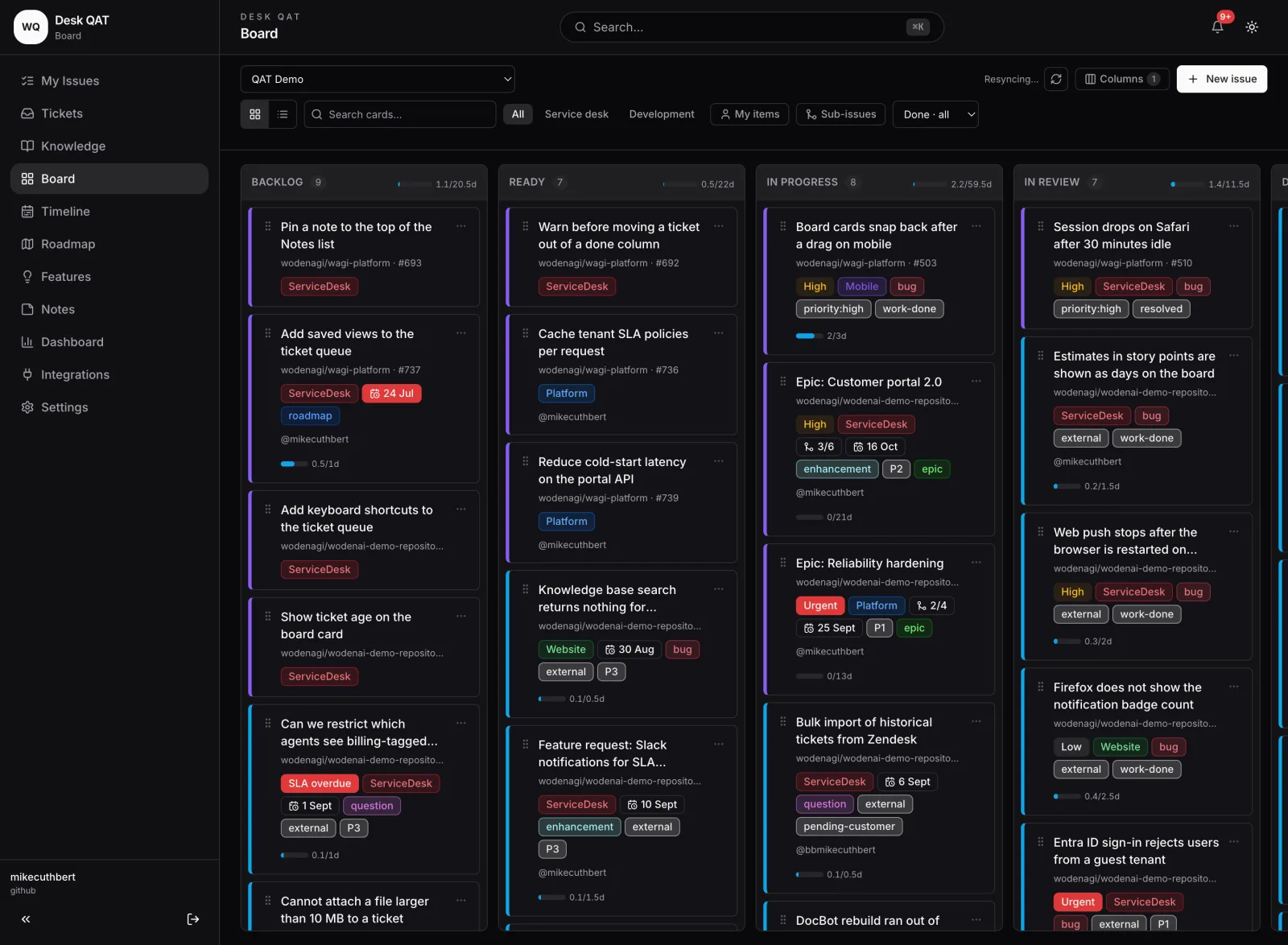Filter the board by Service desk
1288x945 pixels.
pos(576,114)
